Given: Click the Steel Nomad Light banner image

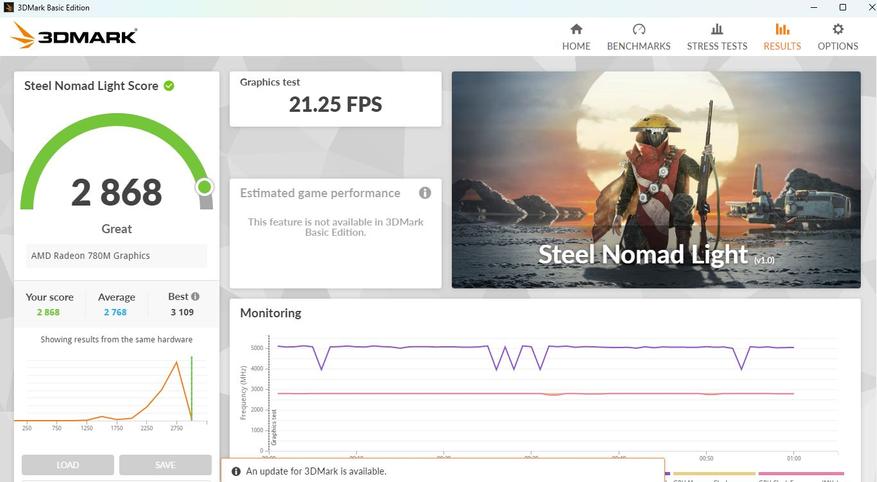Looking at the screenshot, I should [656, 179].
